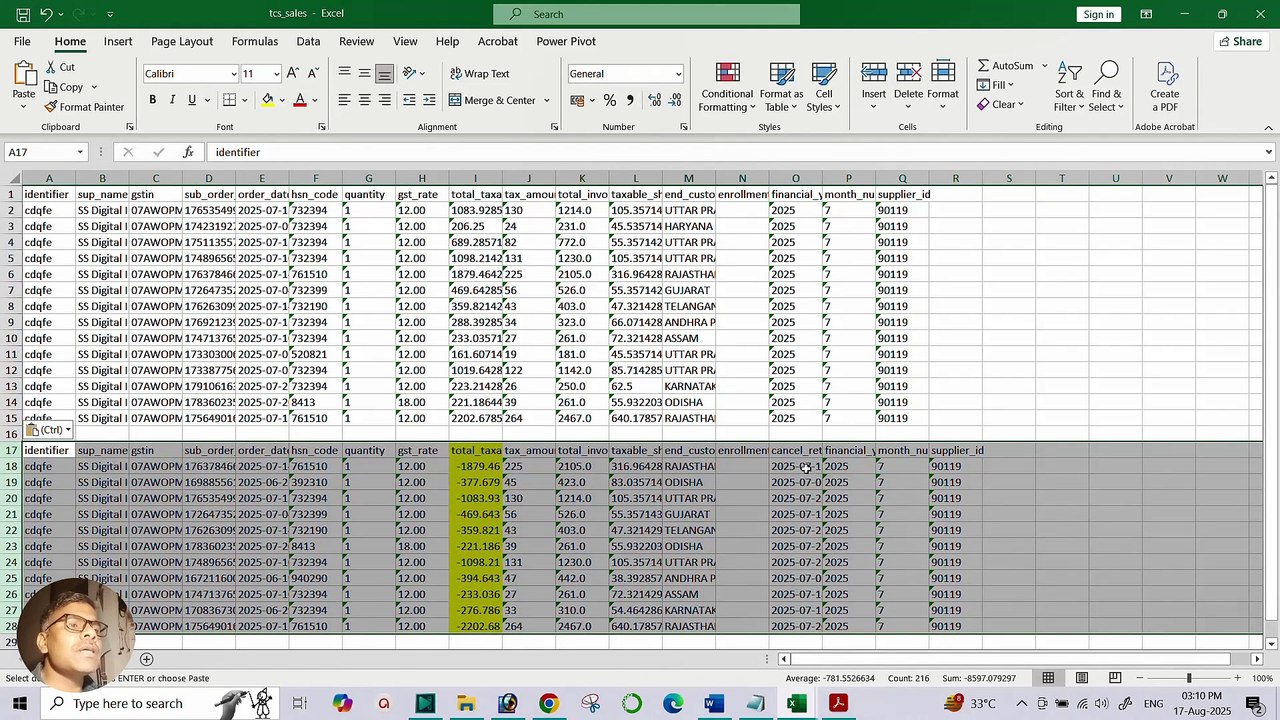The width and height of the screenshot is (1280, 720).
Task: Click Merge & Center button
Action: click(x=492, y=100)
